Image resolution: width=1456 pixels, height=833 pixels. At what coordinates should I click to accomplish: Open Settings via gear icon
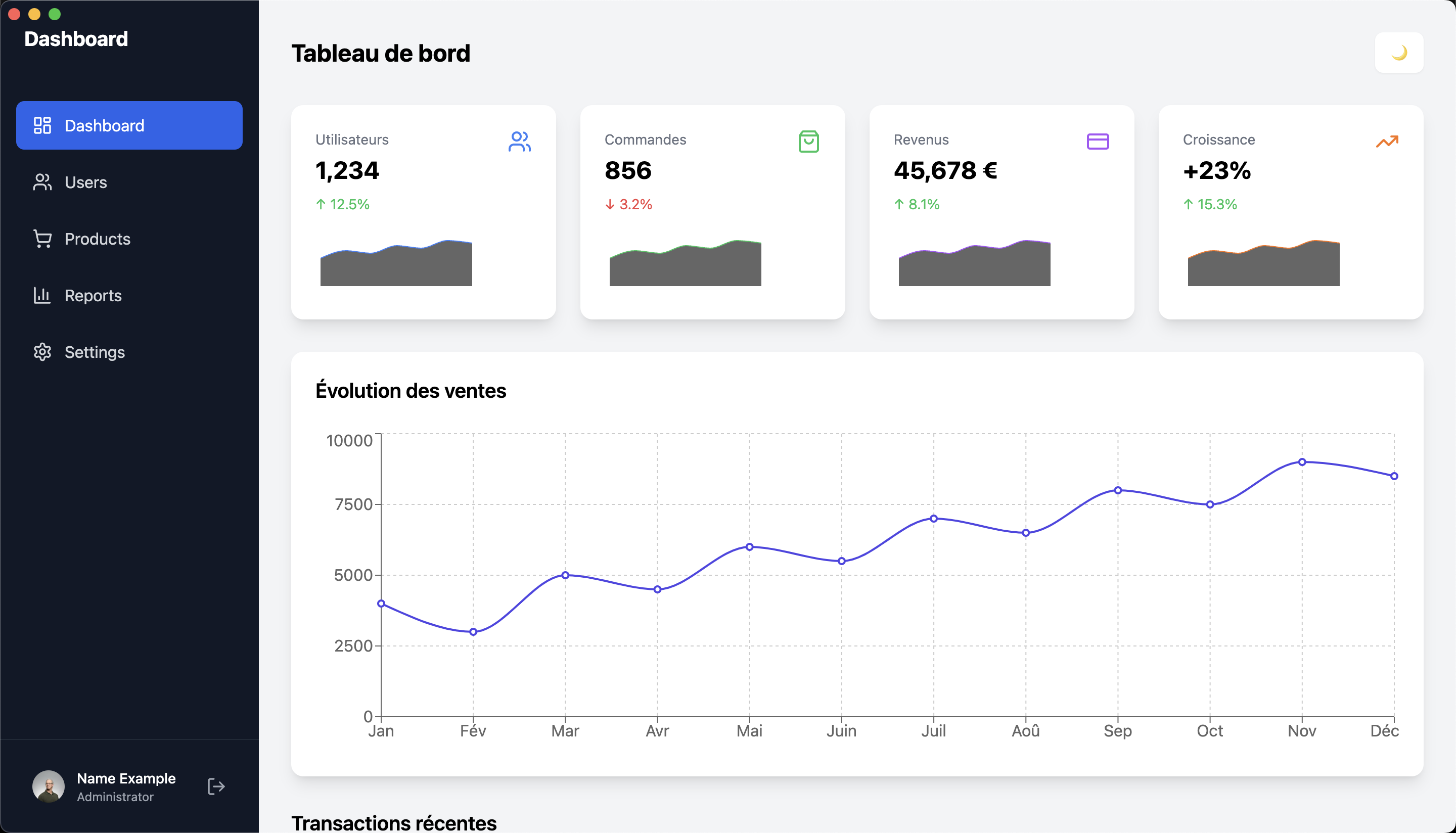(x=43, y=352)
